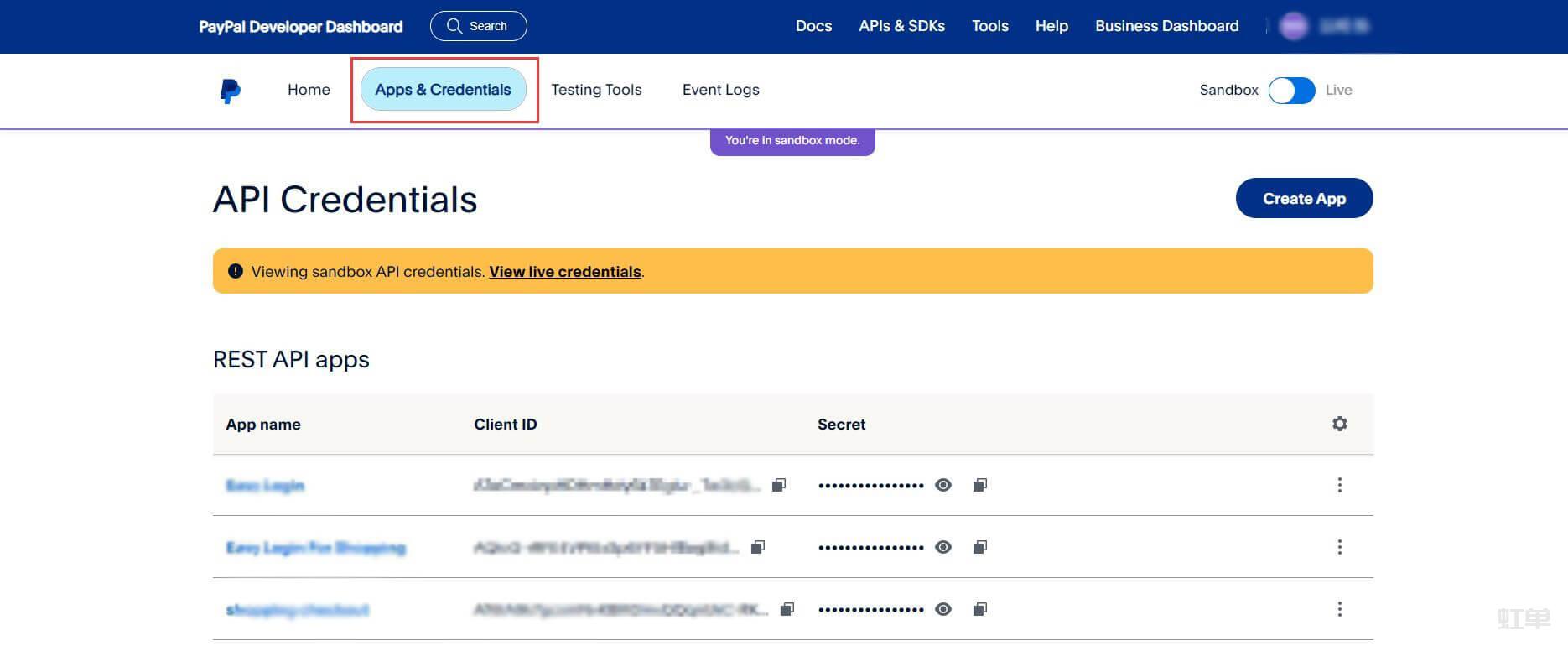Screen dimensions: 1568x646
Task: Click masked Secret dots in second app row
Action: point(871,548)
